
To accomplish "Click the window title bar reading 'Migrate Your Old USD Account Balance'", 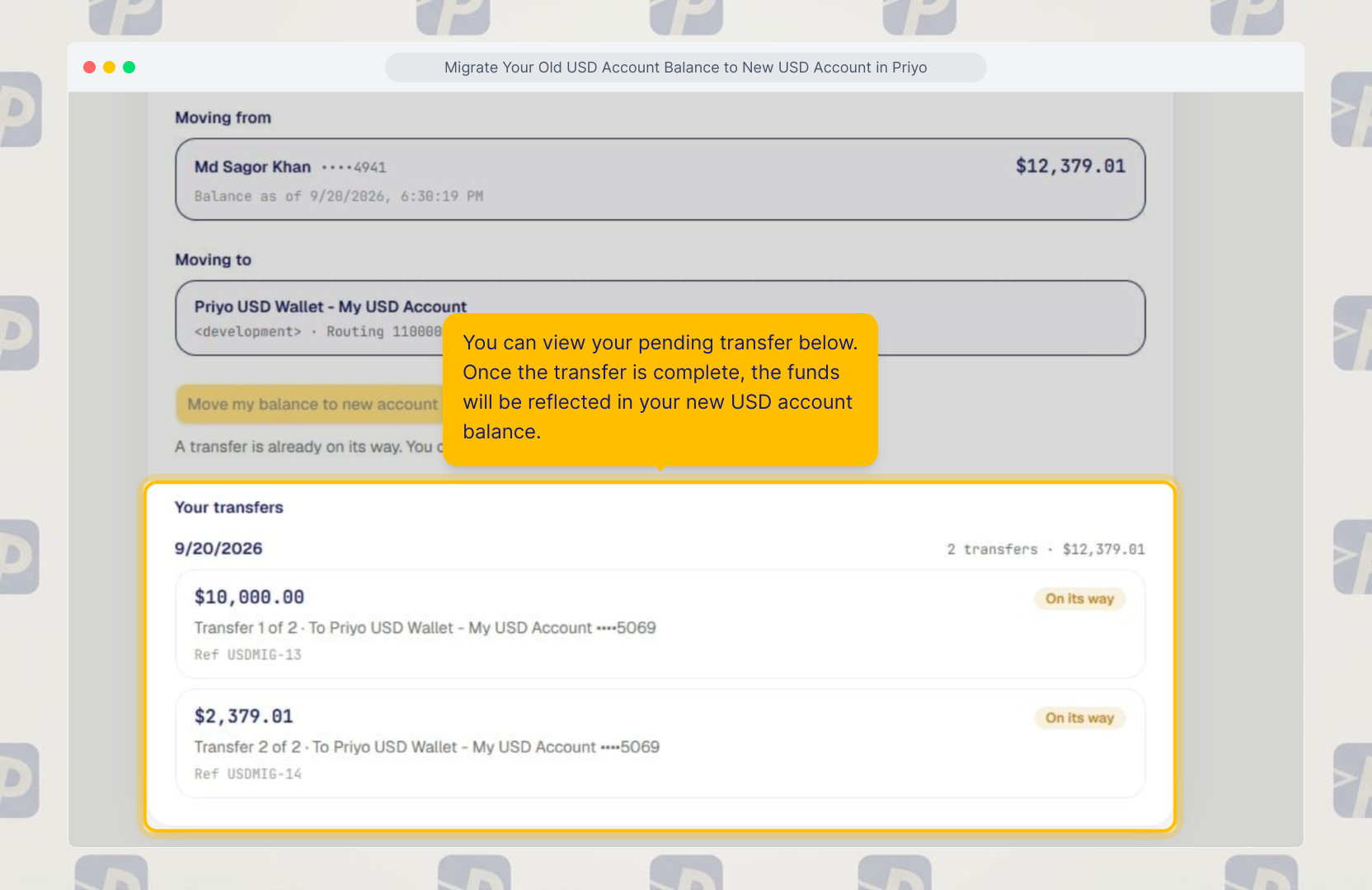I will [685, 68].
